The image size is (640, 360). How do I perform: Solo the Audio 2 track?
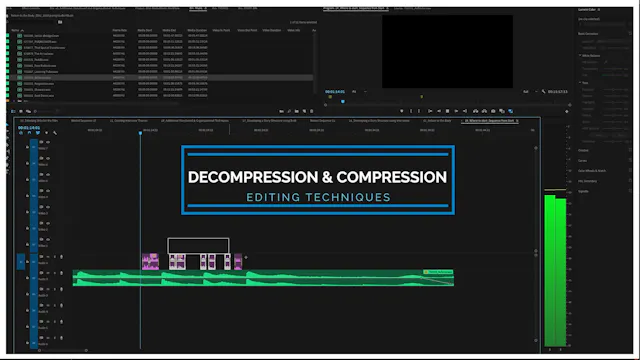point(55,273)
